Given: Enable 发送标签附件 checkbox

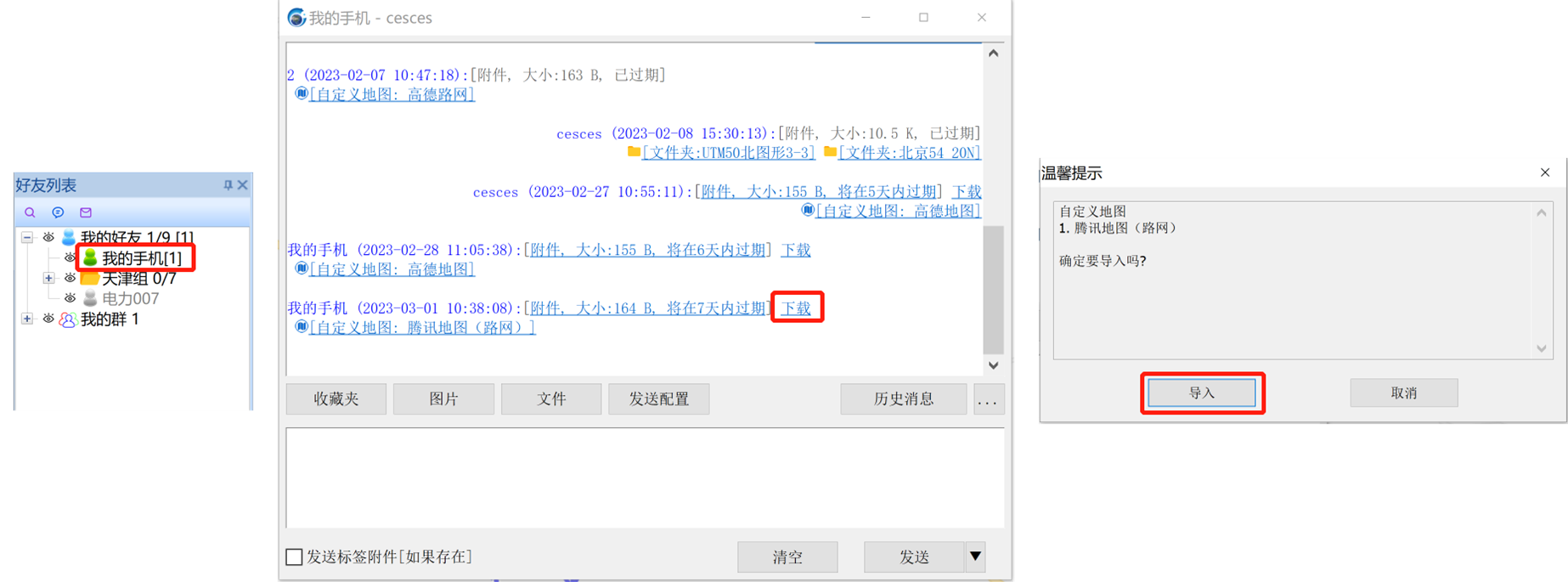Looking at the screenshot, I should (295, 557).
